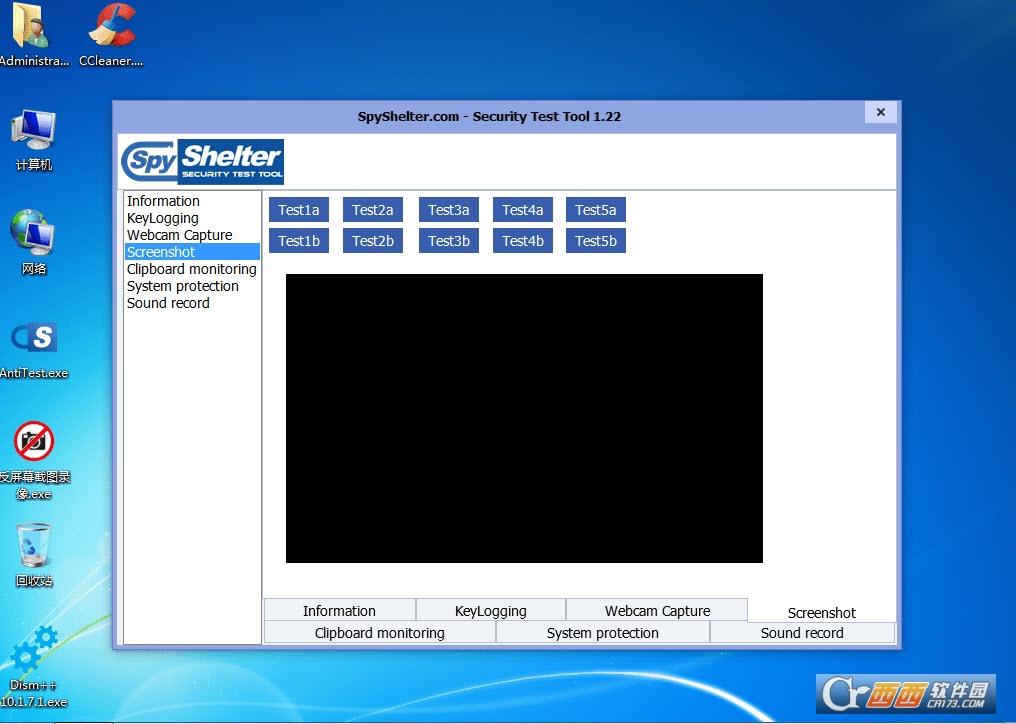Launch the AntiTest.exe desktop icon

point(34,350)
